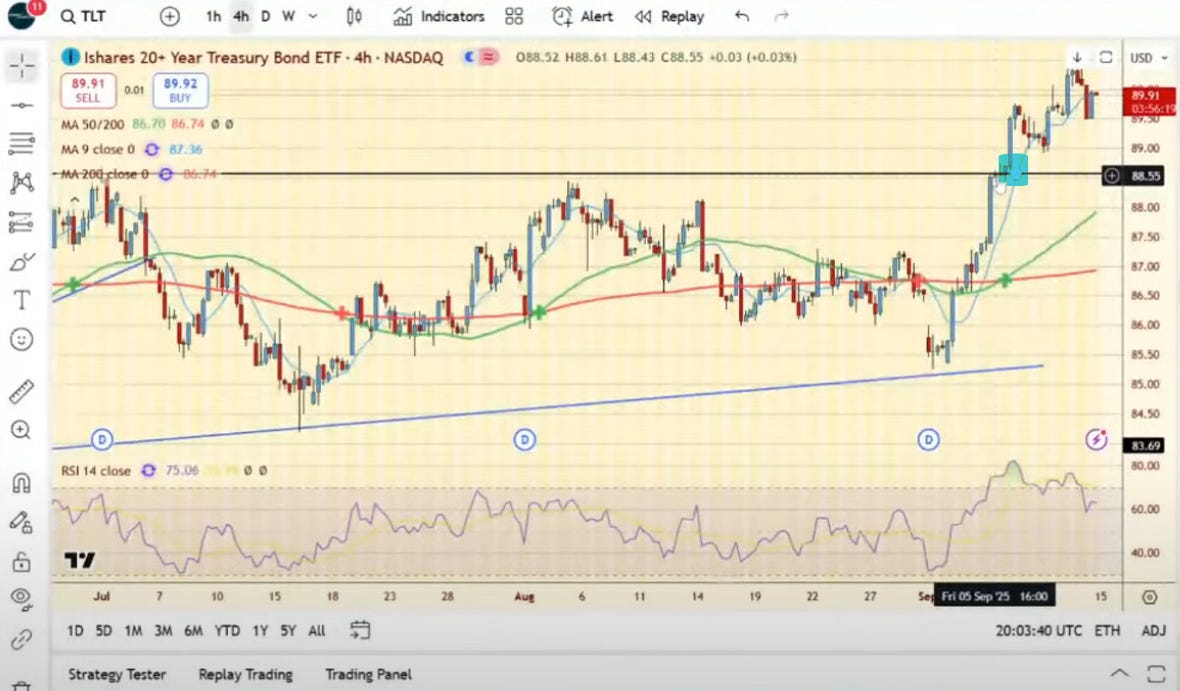Select the 4h timeframe
This screenshot has height=691, width=1180.
click(x=241, y=17)
